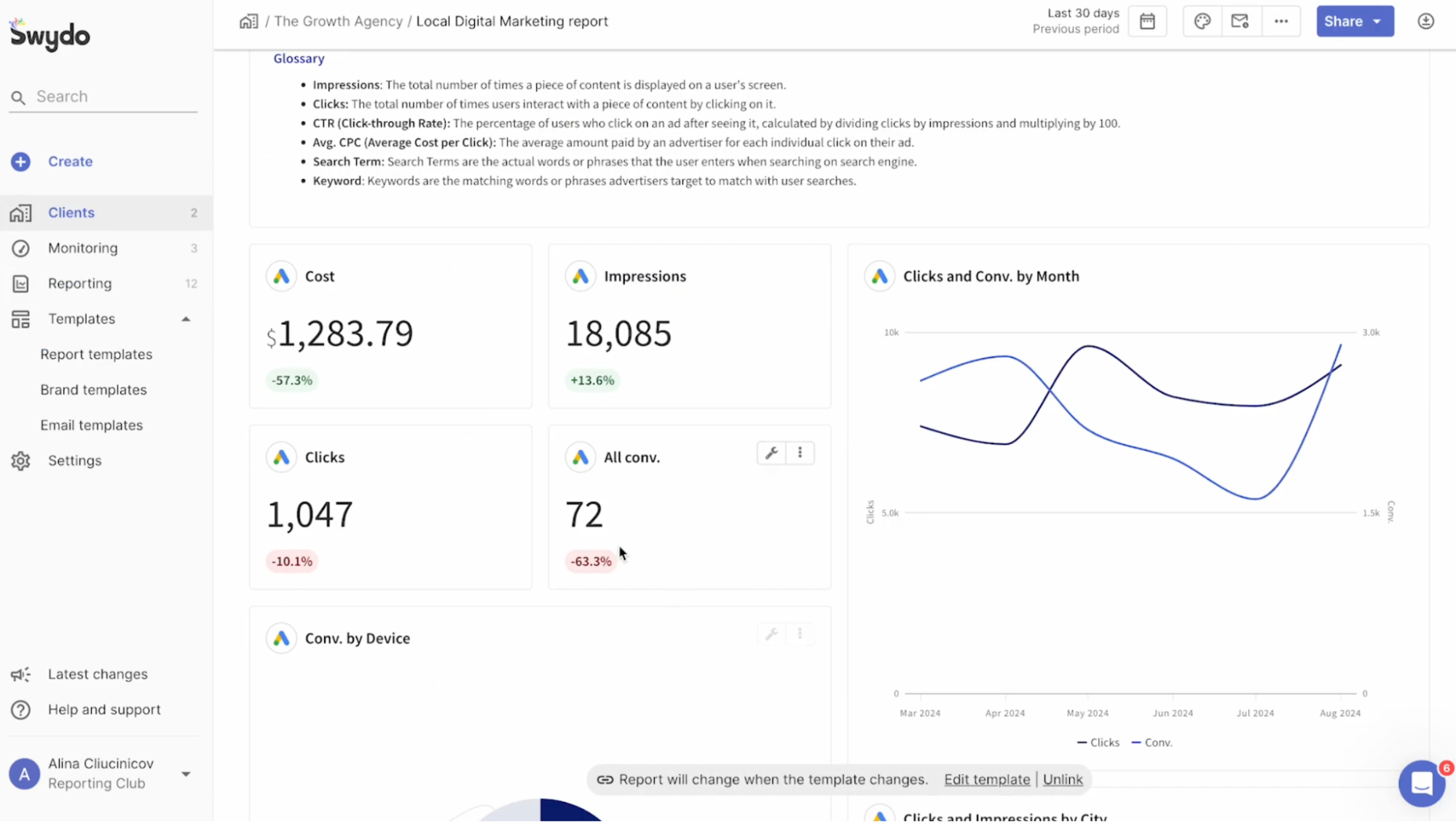The height and width of the screenshot is (822, 1456).
Task: Click the Templates layout icon
Action: point(20,319)
